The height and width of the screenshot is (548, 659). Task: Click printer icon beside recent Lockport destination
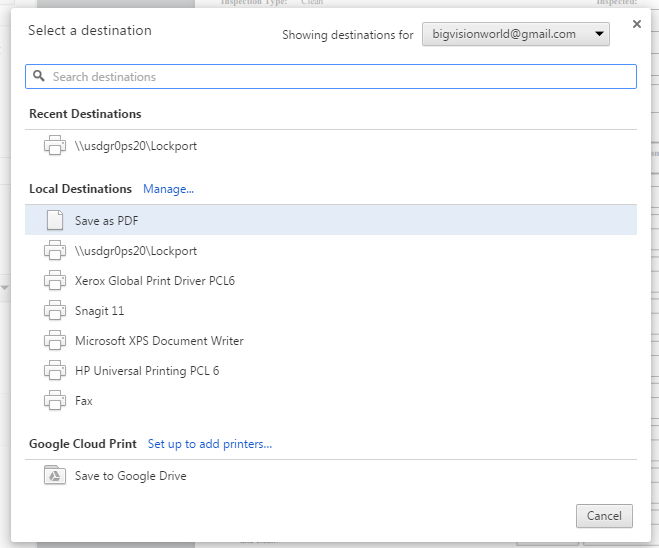click(55, 146)
